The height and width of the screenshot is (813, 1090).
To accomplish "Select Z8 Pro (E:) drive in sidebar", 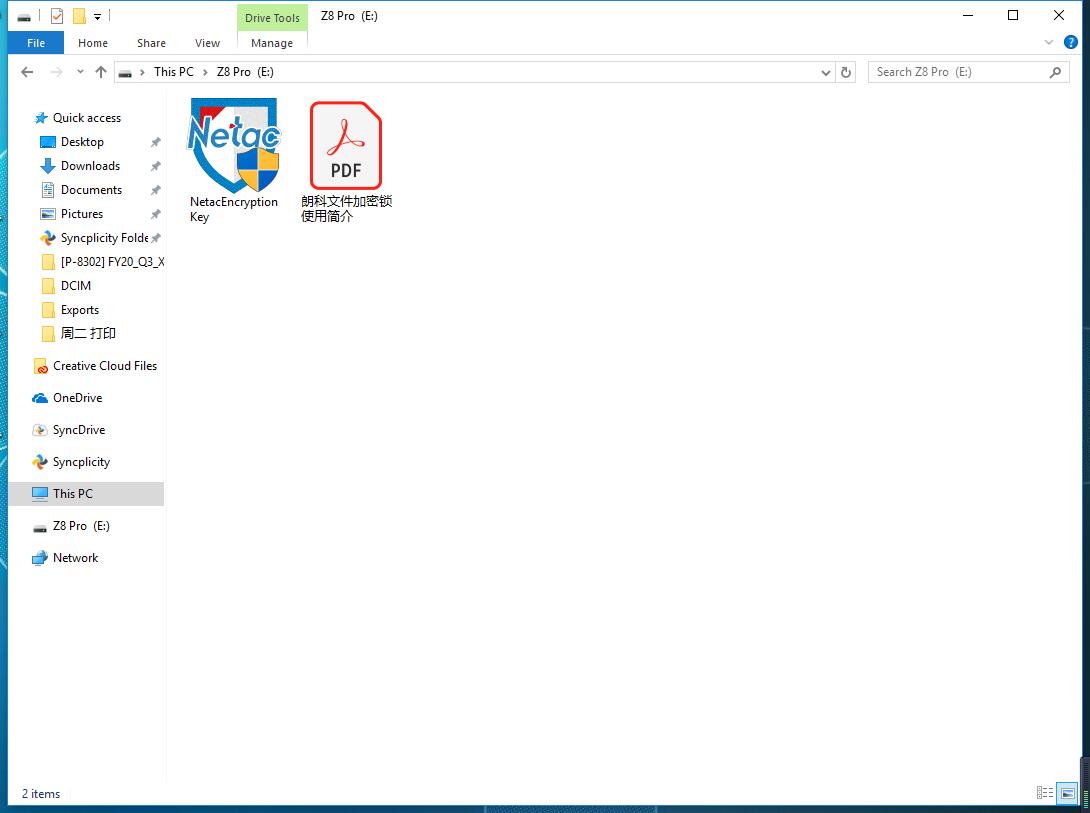I will click(x=81, y=526).
